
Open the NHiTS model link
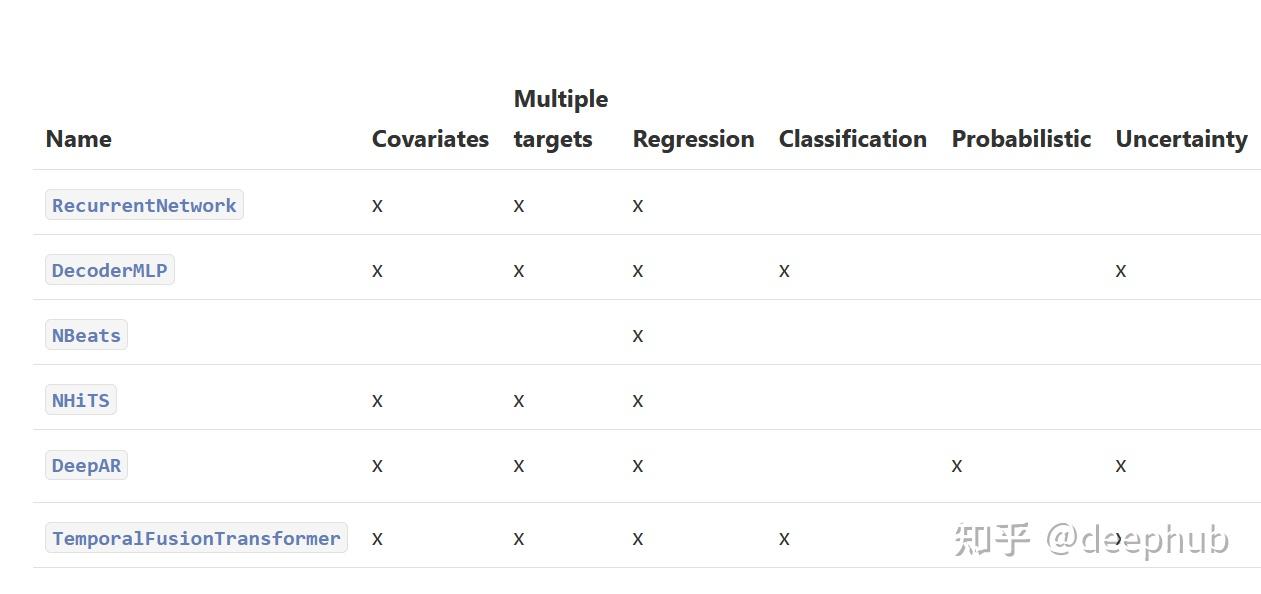[81, 400]
